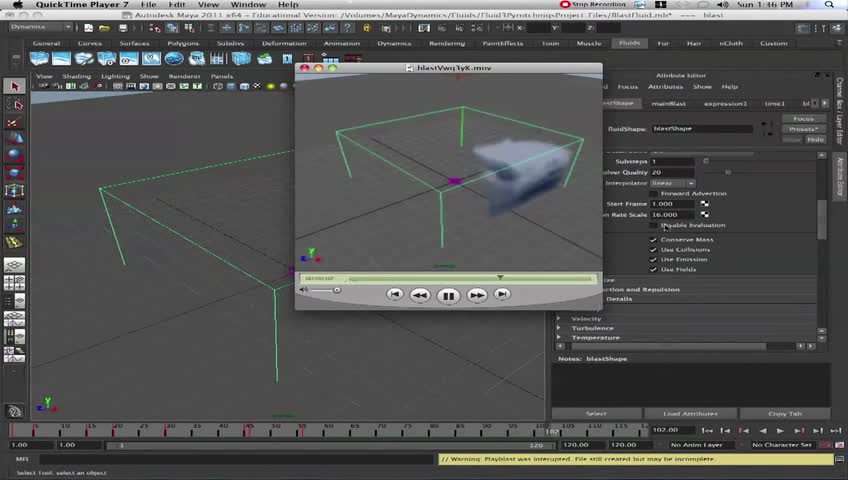The image size is (848, 480).
Task: Click the Paint selection tool in toolbox
Action: [14, 123]
